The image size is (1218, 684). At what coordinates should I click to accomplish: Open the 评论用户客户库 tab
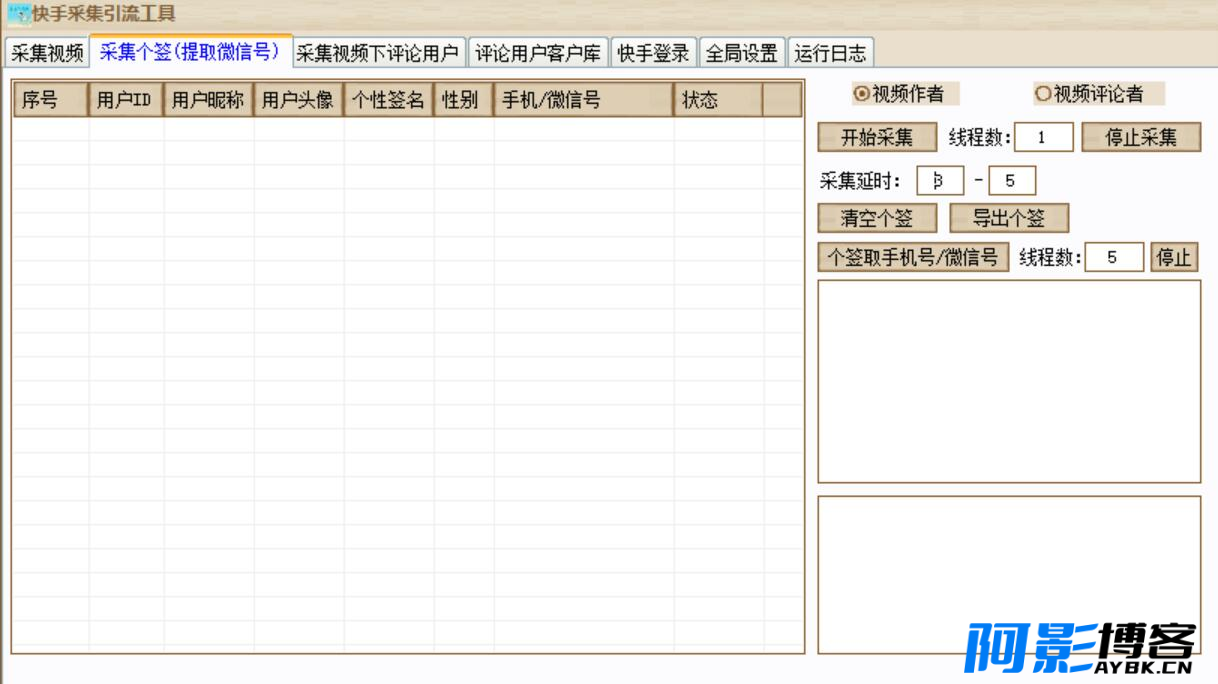point(538,53)
